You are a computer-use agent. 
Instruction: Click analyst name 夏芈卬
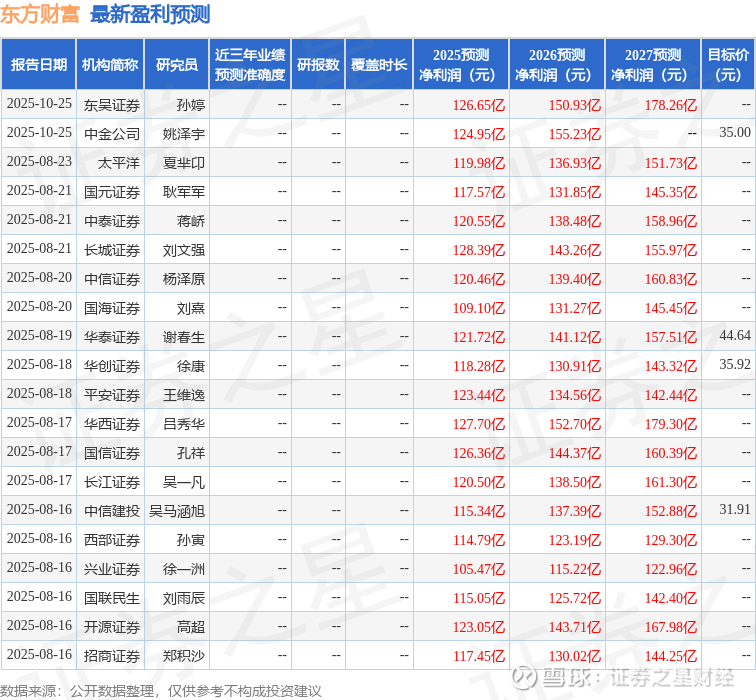(x=184, y=163)
